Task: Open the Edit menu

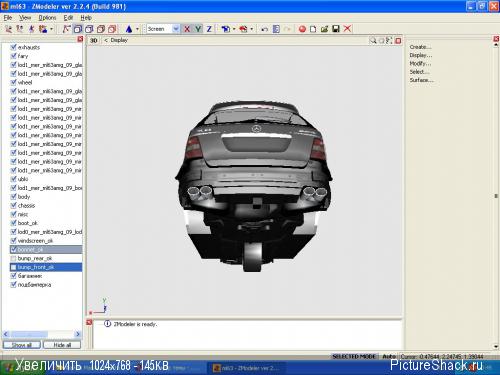Action: [x=68, y=18]
